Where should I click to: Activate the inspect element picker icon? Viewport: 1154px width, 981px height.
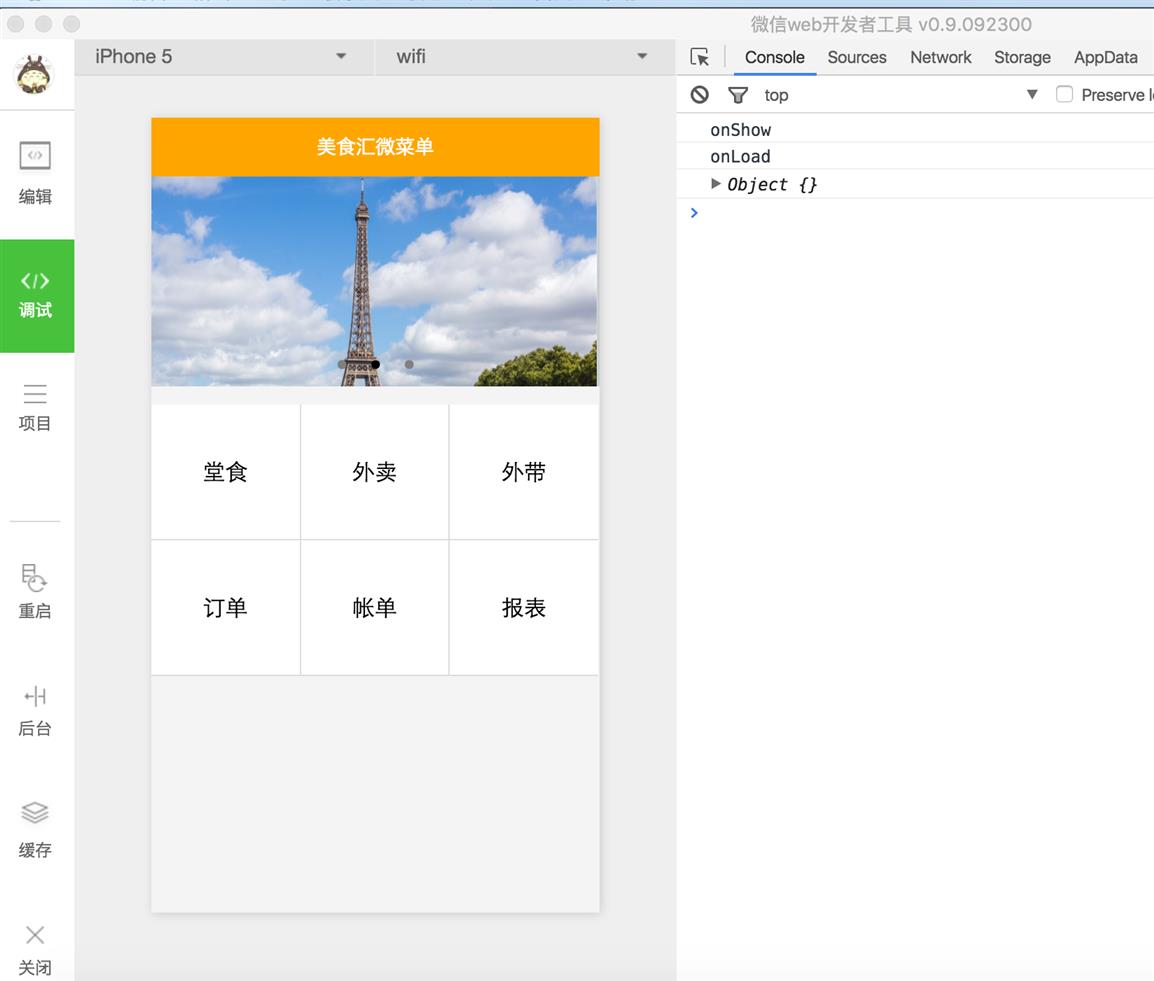[699, 57]
